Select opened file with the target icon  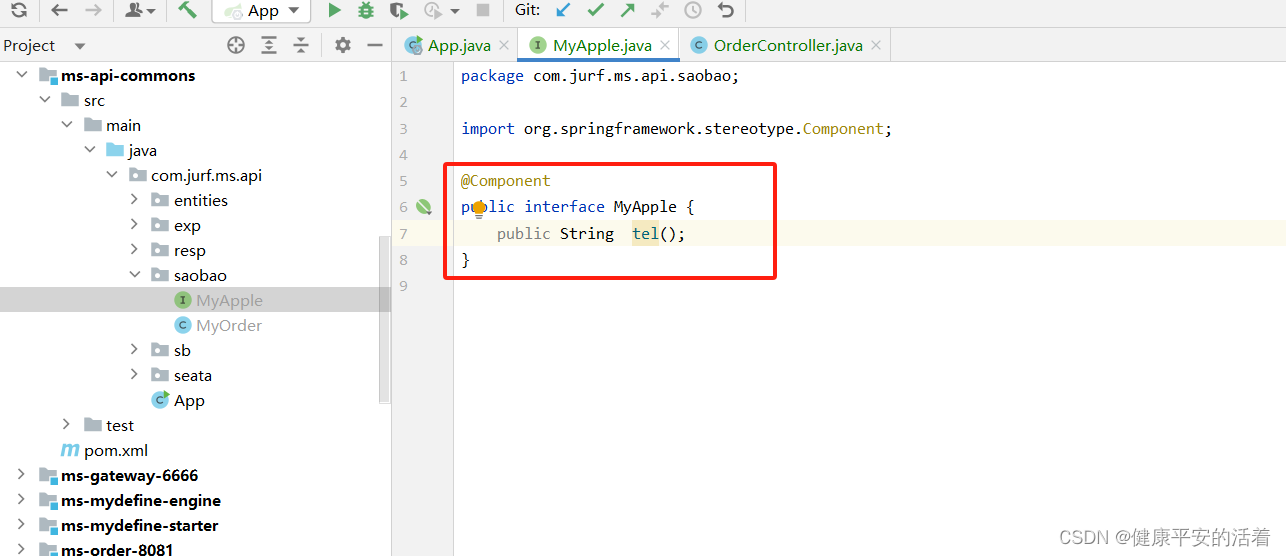pos(236,45)
